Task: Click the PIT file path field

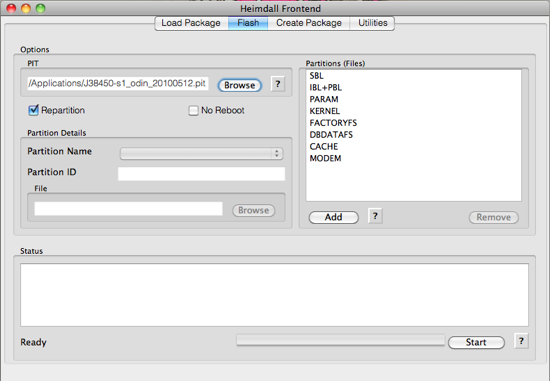Action: 118,83
